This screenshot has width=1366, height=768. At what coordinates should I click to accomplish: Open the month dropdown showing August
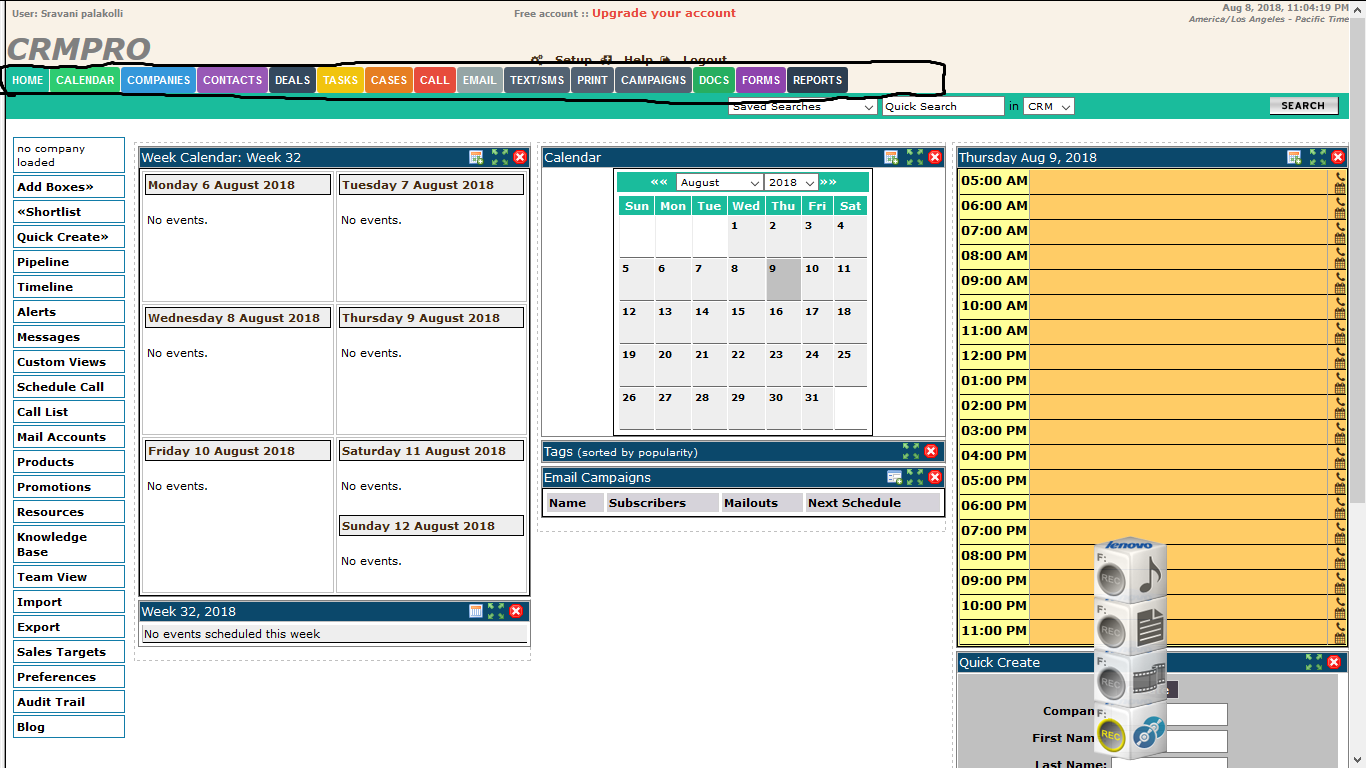tap(720, 182)
